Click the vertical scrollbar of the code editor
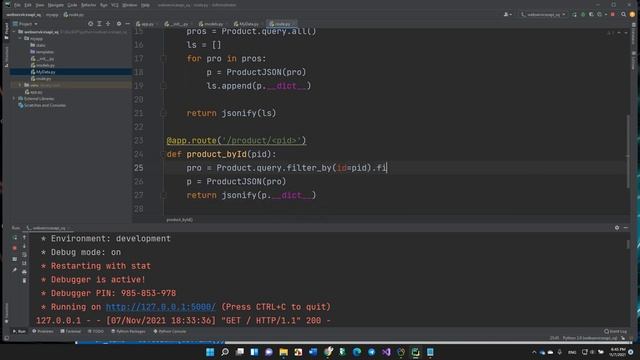Screen dimensions: 640x360 [628, 151]
